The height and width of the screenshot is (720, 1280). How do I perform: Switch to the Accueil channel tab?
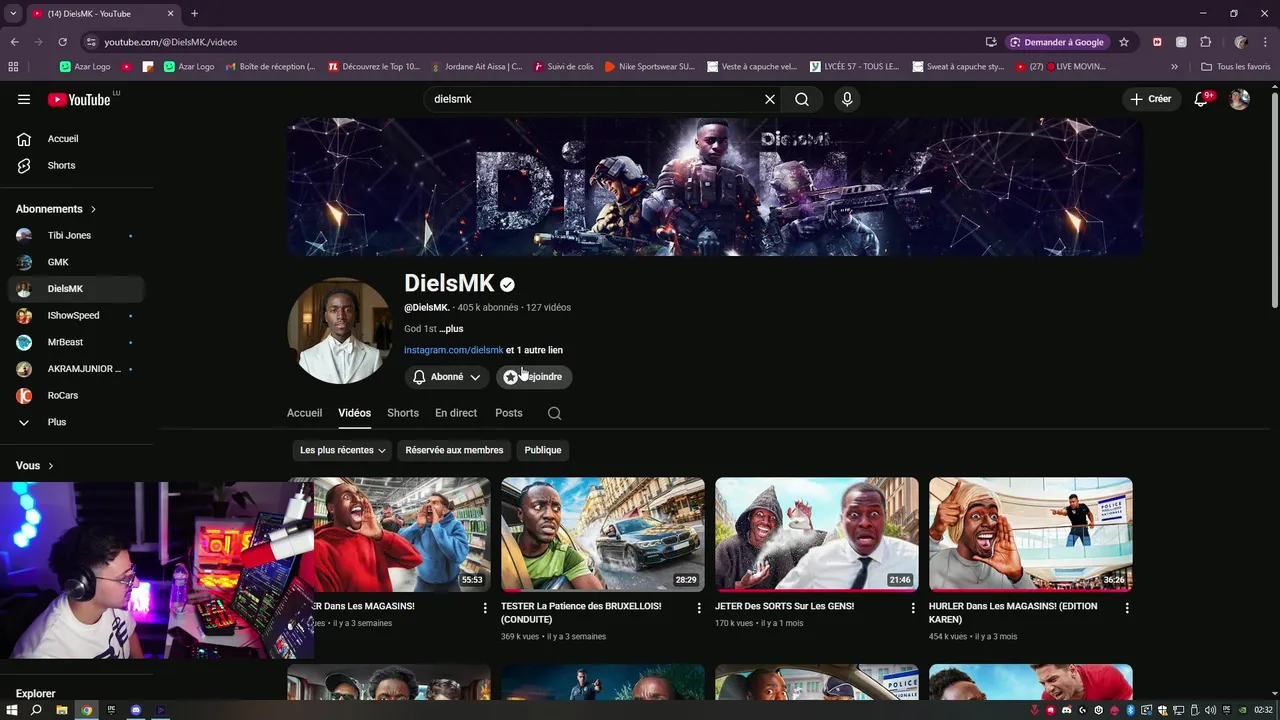click(x=304, y=413)
